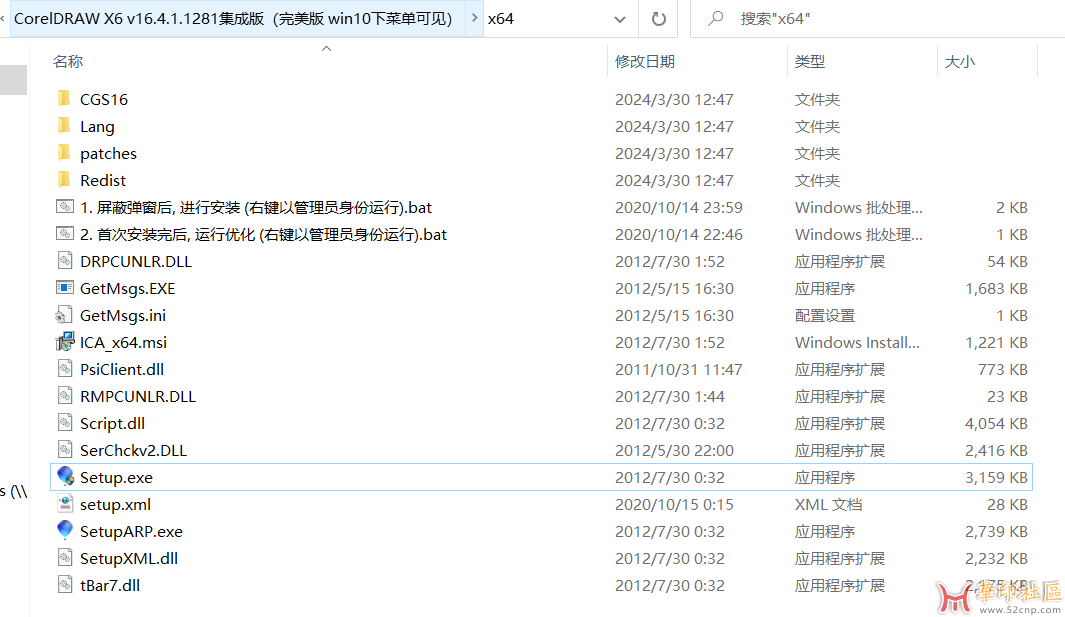Select the SetupXML.dll file icon
The image size is (1065, 617).
(65, 558)
